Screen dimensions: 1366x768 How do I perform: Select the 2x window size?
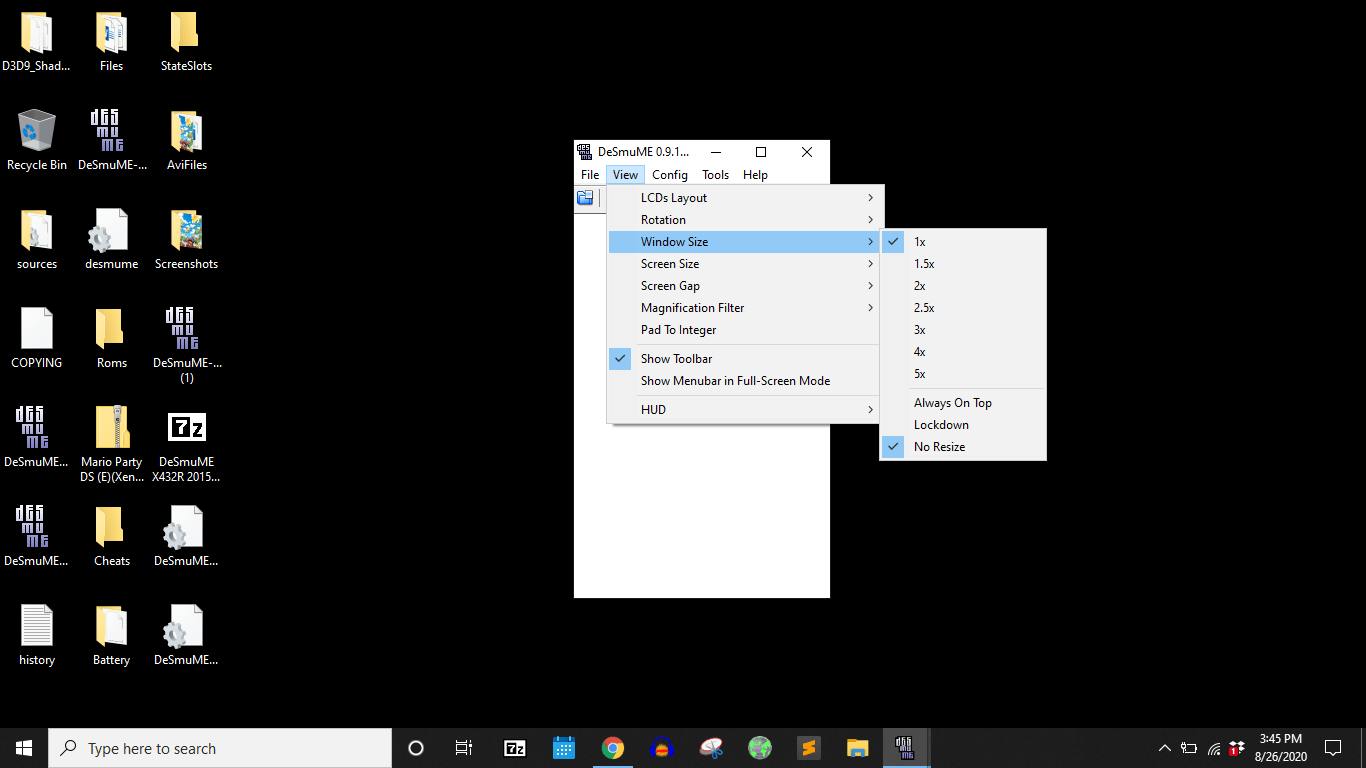(963, 286)
